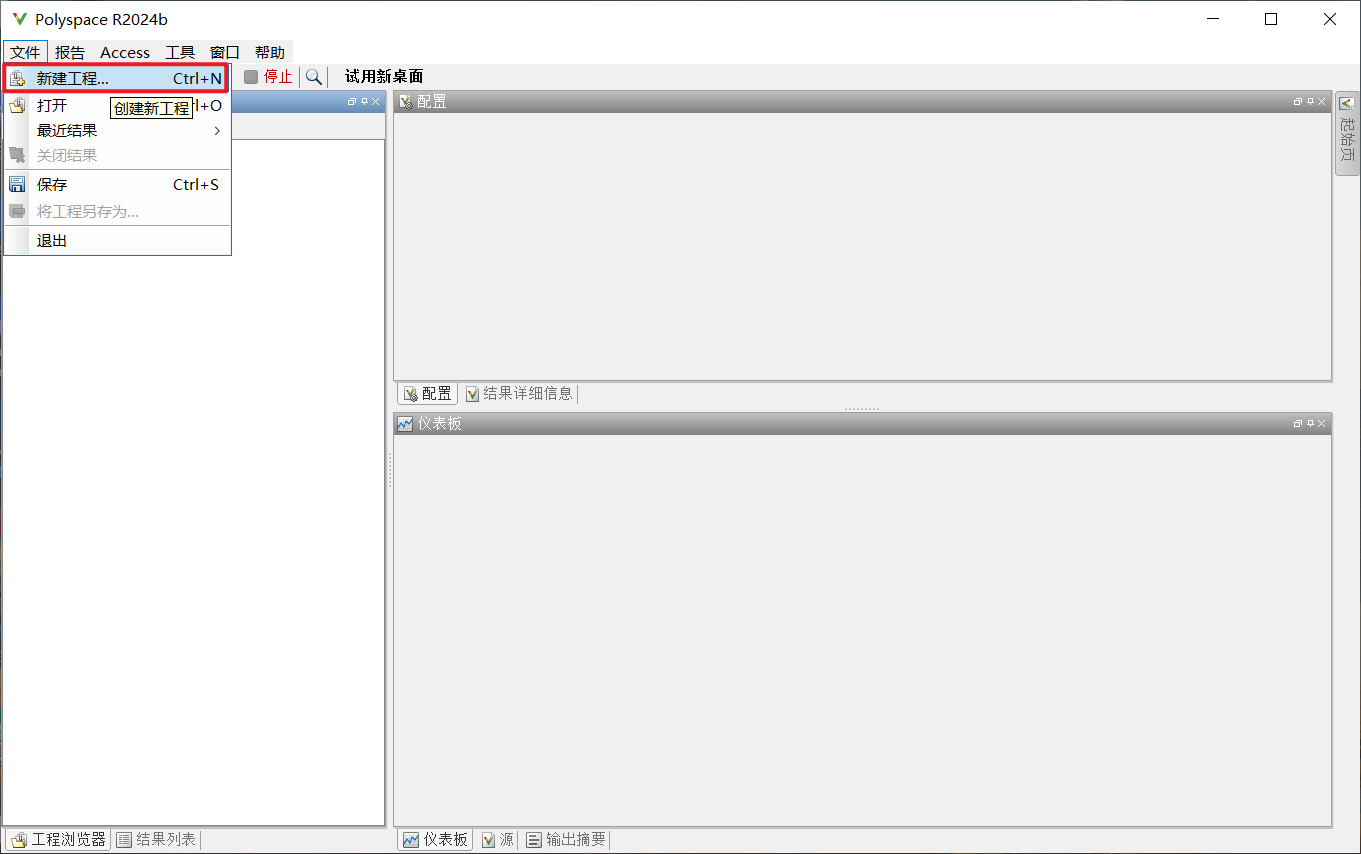The image size is (1361, 854).
Task: Click the 试用新桌面 link
Action: click(x=384, y=77)
